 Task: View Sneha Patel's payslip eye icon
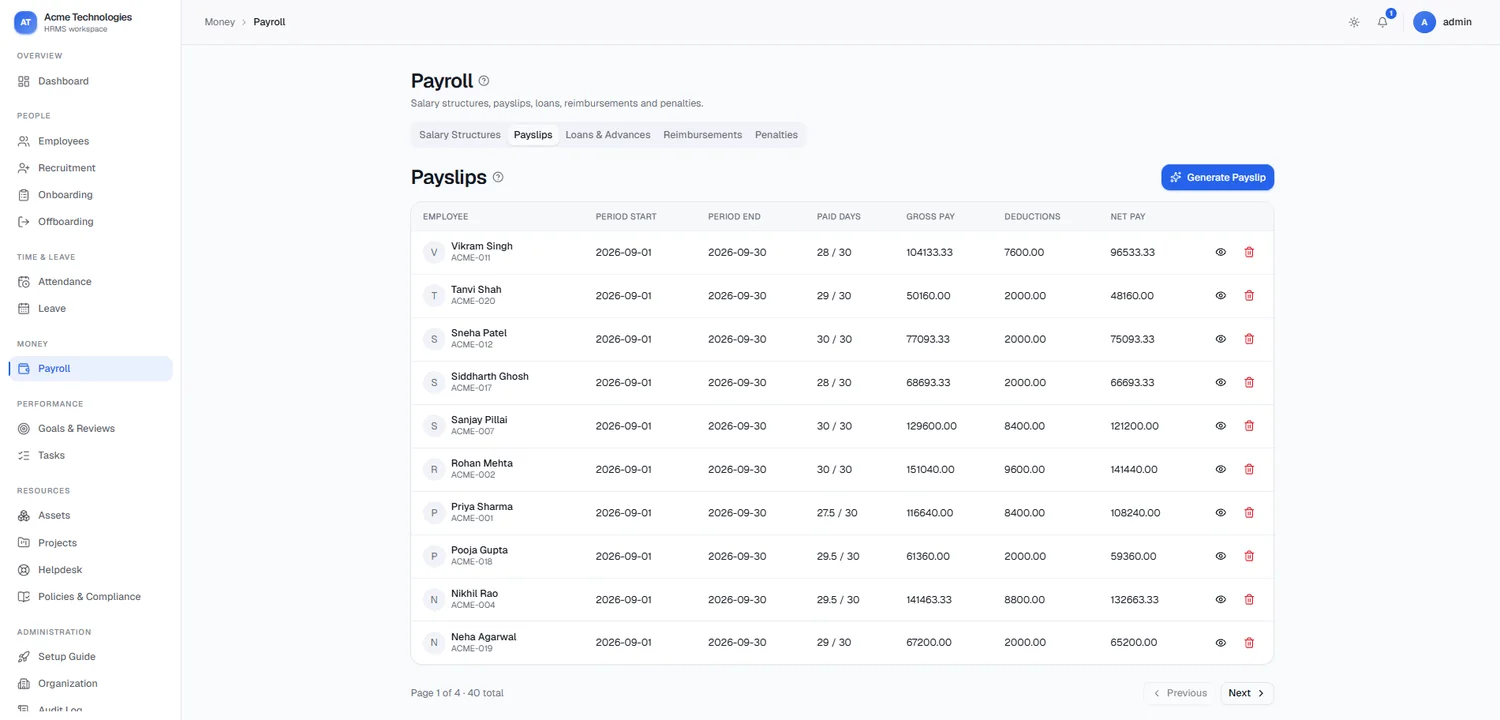click(1220, 339)
